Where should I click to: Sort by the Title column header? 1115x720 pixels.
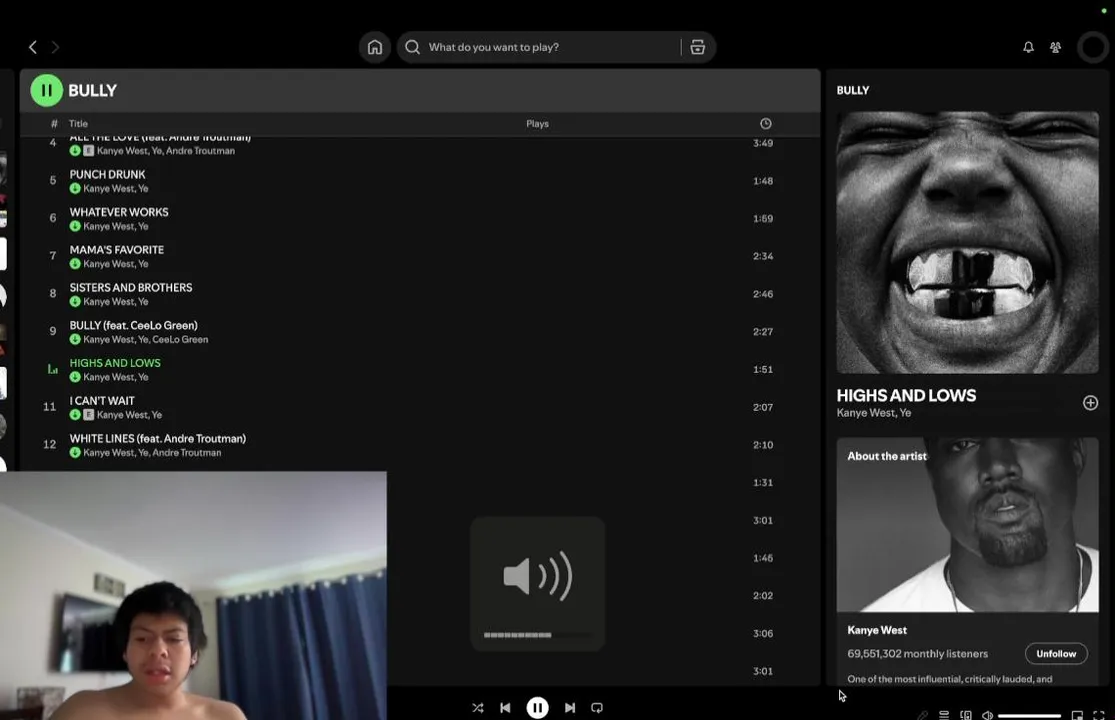point(78,124)
